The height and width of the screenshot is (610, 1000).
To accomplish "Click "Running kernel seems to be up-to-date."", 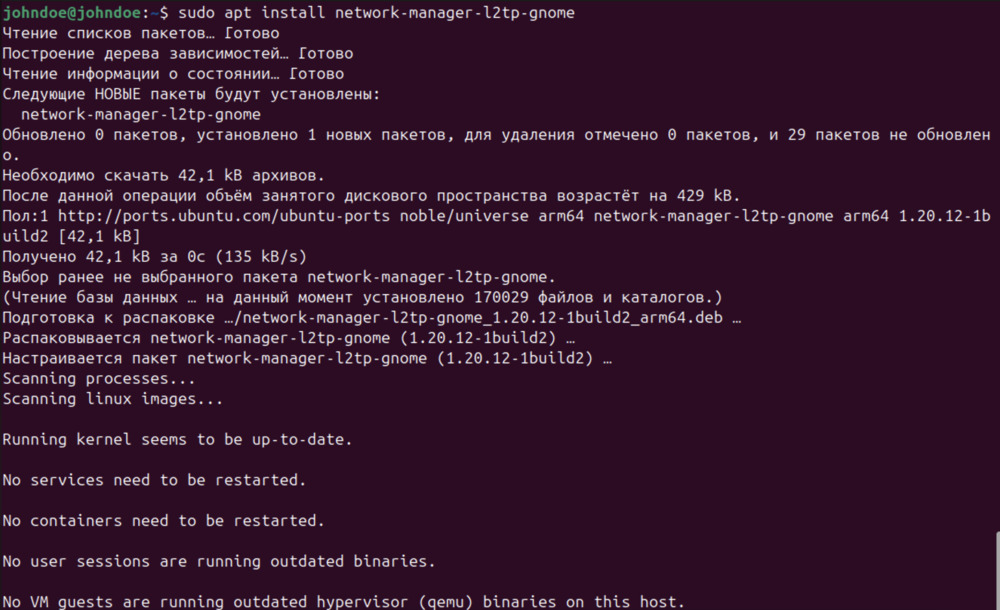I will [177, 440].
